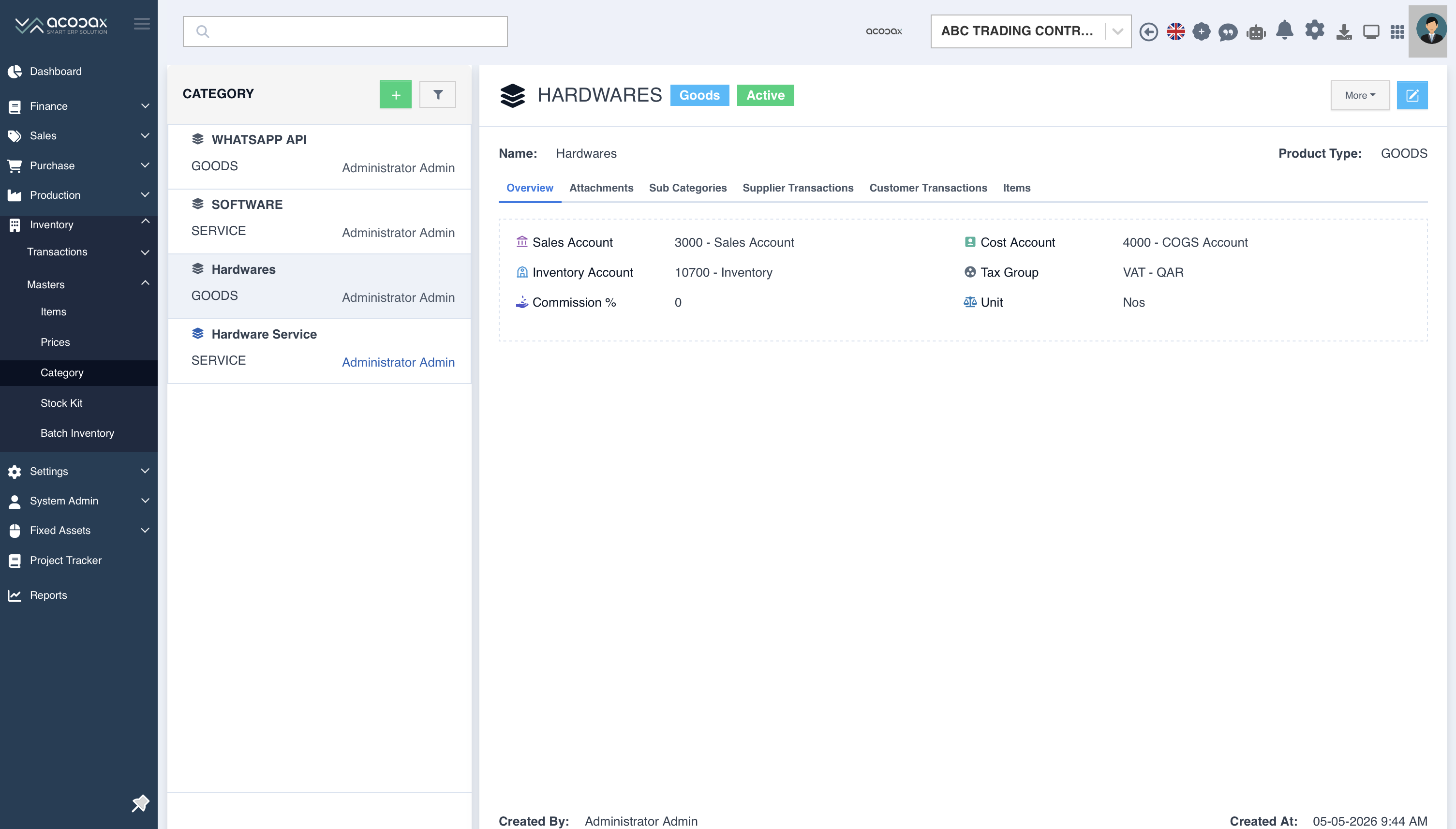Image resolution: width=1456 pixels, height=829 pixels.
Task: Edit the Hardwares category with pencil icon
Action: 1412,95
